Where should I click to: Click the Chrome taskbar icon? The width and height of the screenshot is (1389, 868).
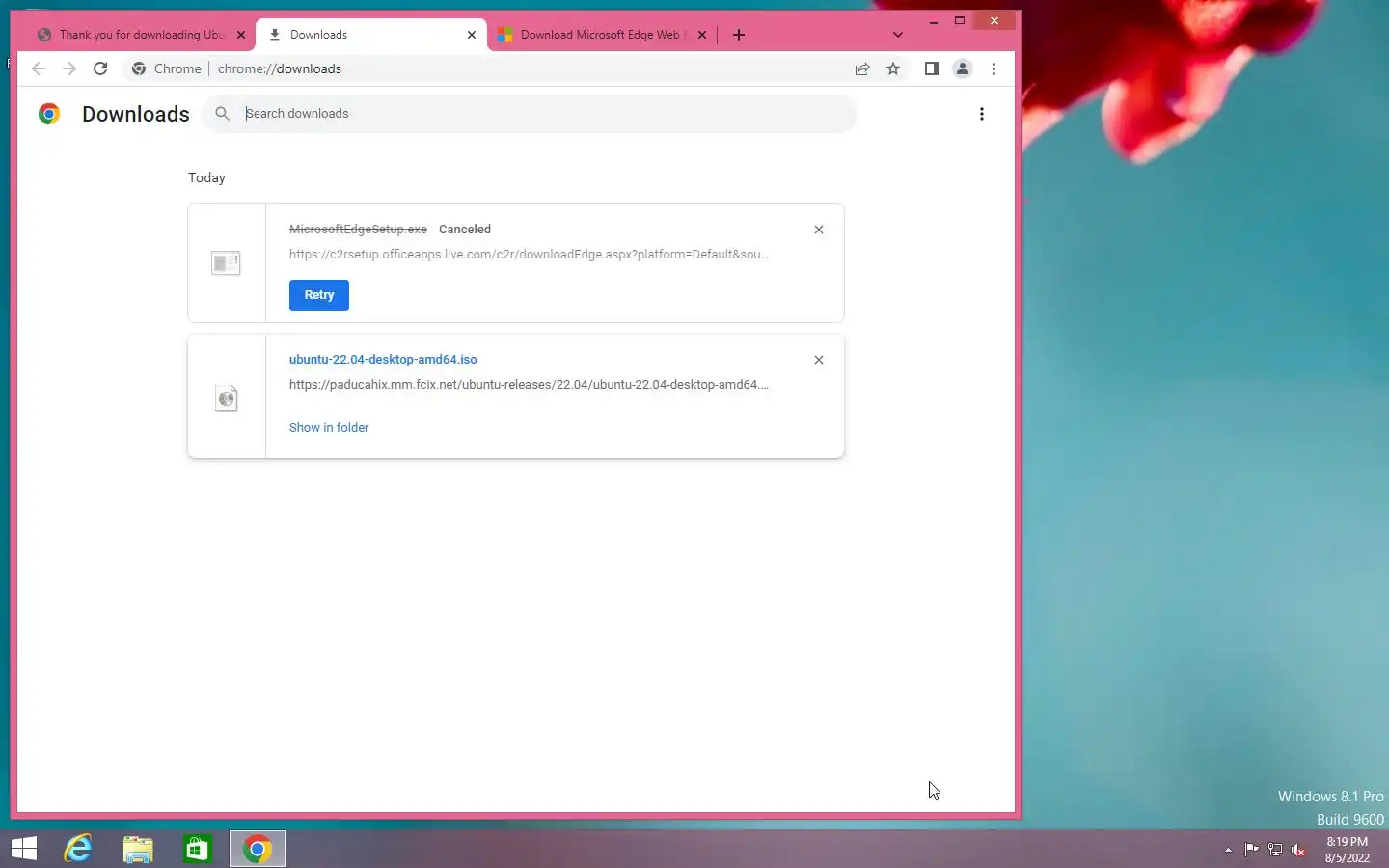tap(258, 849)
